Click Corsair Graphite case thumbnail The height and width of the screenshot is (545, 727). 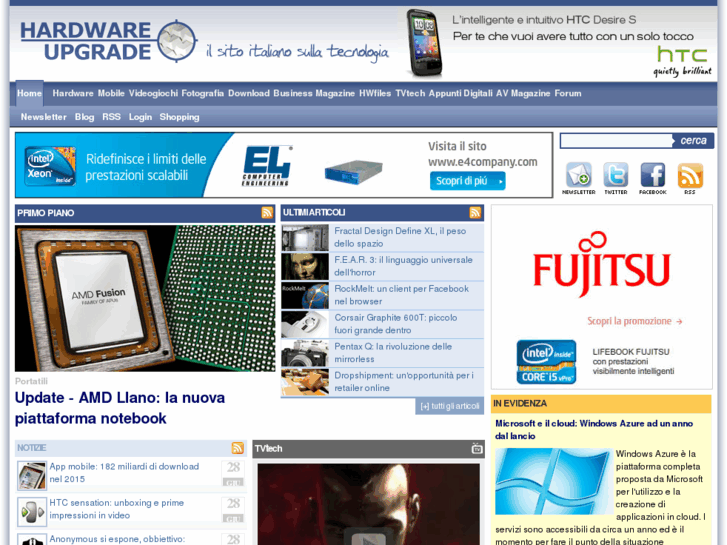coord(305,324)
